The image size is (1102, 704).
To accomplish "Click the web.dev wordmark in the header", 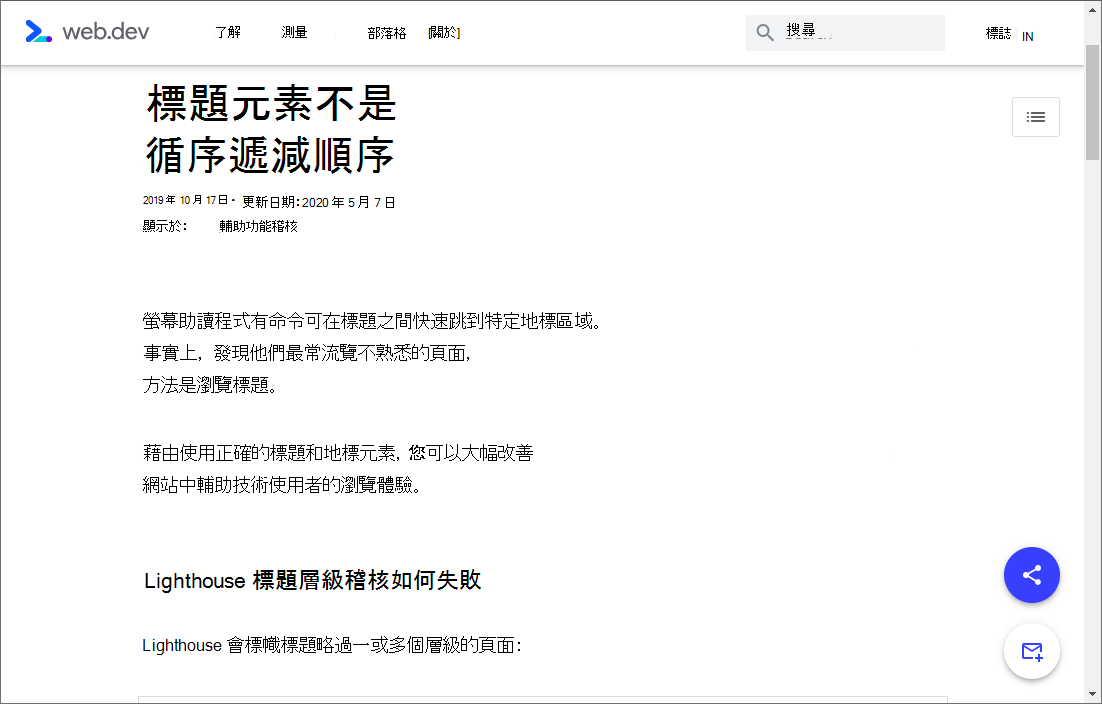I will click(x=106, y=32).
